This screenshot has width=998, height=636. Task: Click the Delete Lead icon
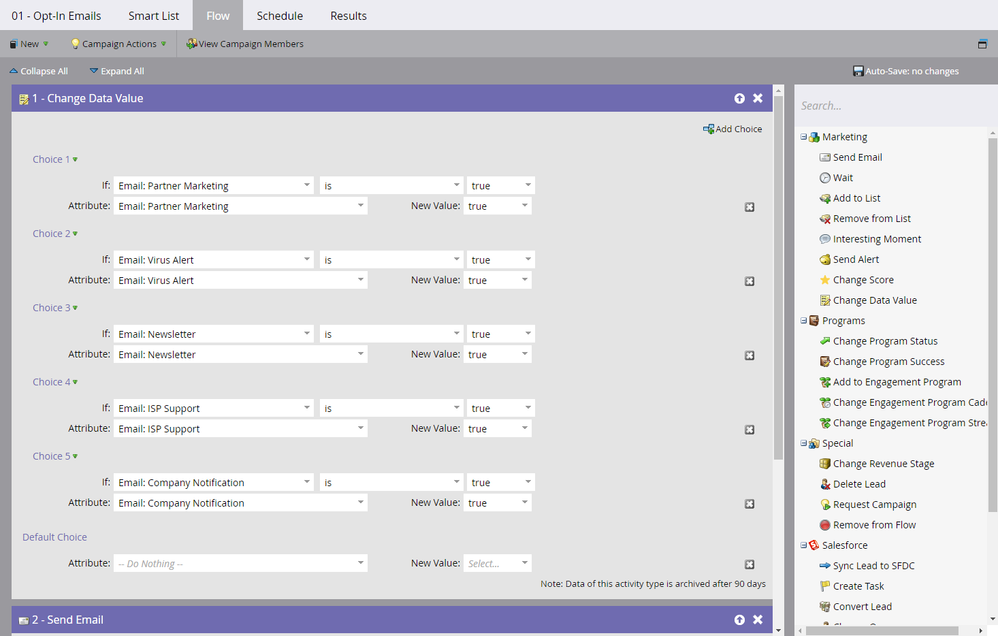point(825,484)
